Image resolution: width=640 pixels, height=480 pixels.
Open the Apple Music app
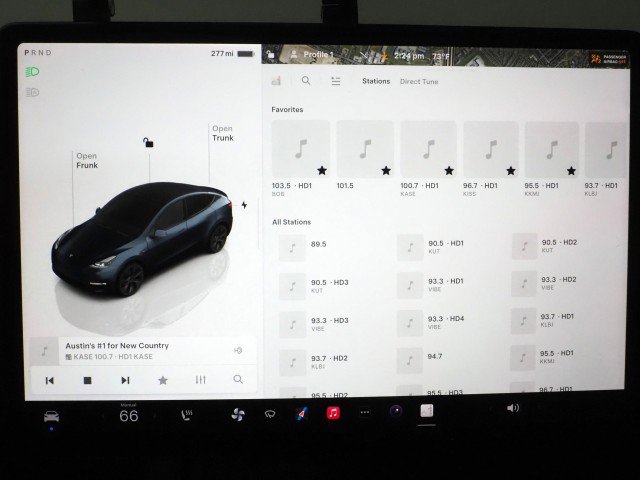point(333,413)
